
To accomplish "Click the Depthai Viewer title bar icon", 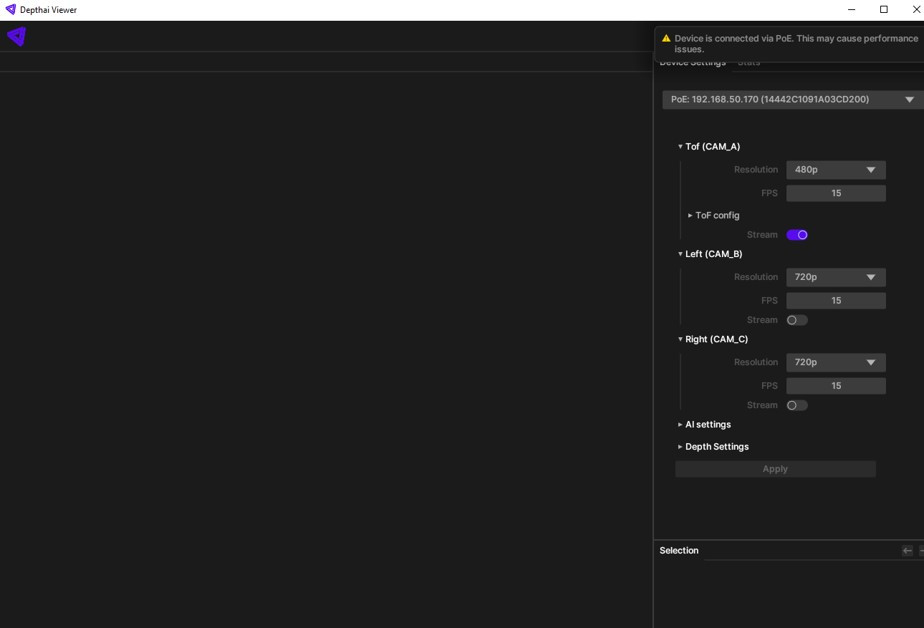I will click(x=10, y=10).
